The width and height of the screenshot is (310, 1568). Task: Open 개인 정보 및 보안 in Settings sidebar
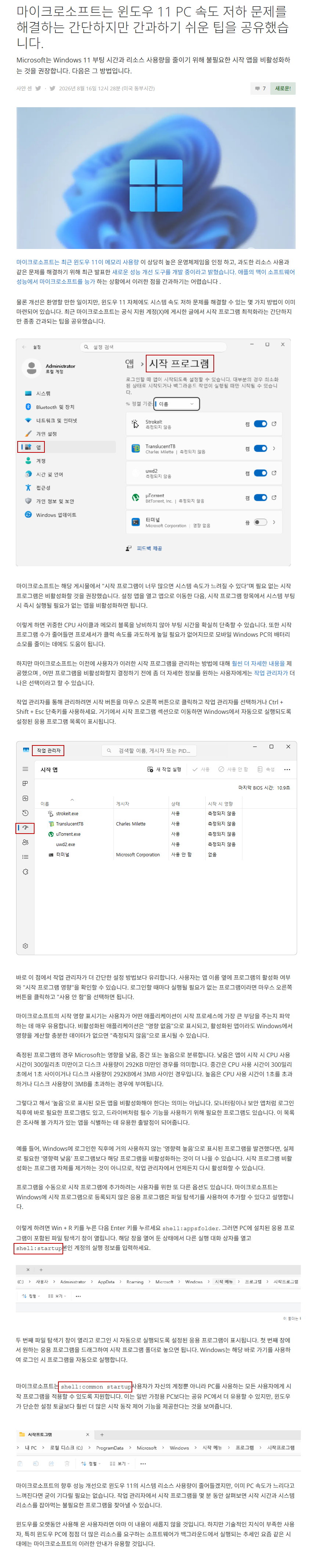pos(49,501)
